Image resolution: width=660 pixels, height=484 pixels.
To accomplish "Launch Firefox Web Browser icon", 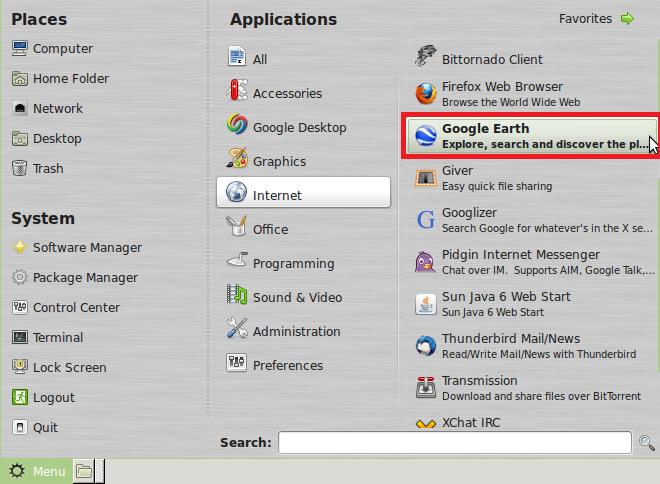I will (426, 94).
